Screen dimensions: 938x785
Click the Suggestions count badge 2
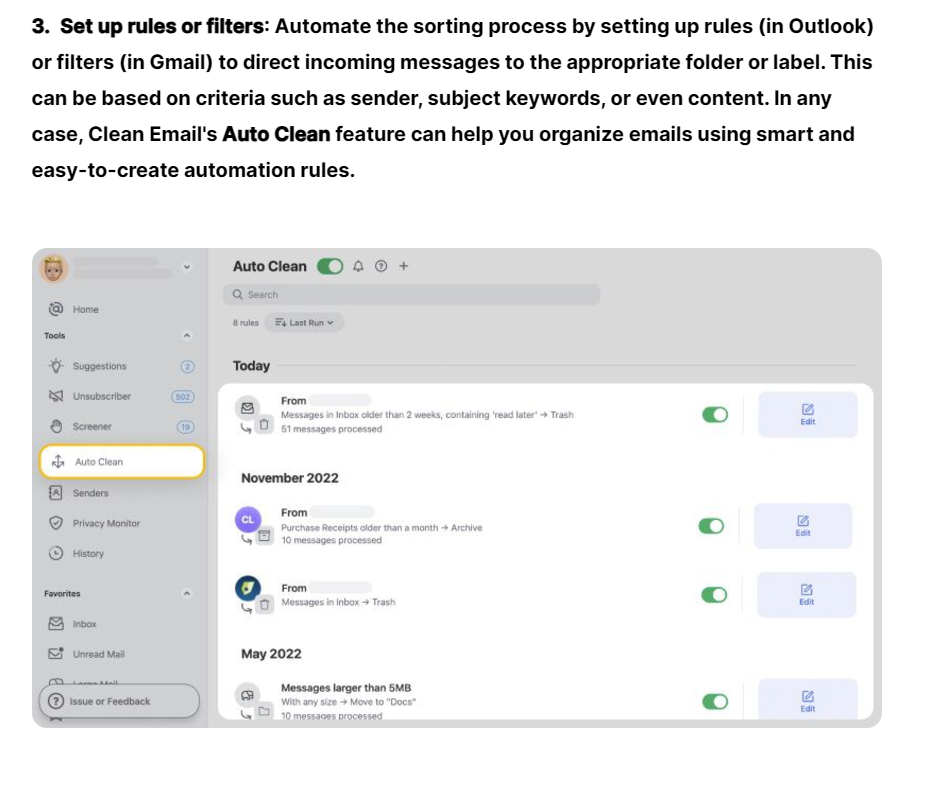(187, 367)
